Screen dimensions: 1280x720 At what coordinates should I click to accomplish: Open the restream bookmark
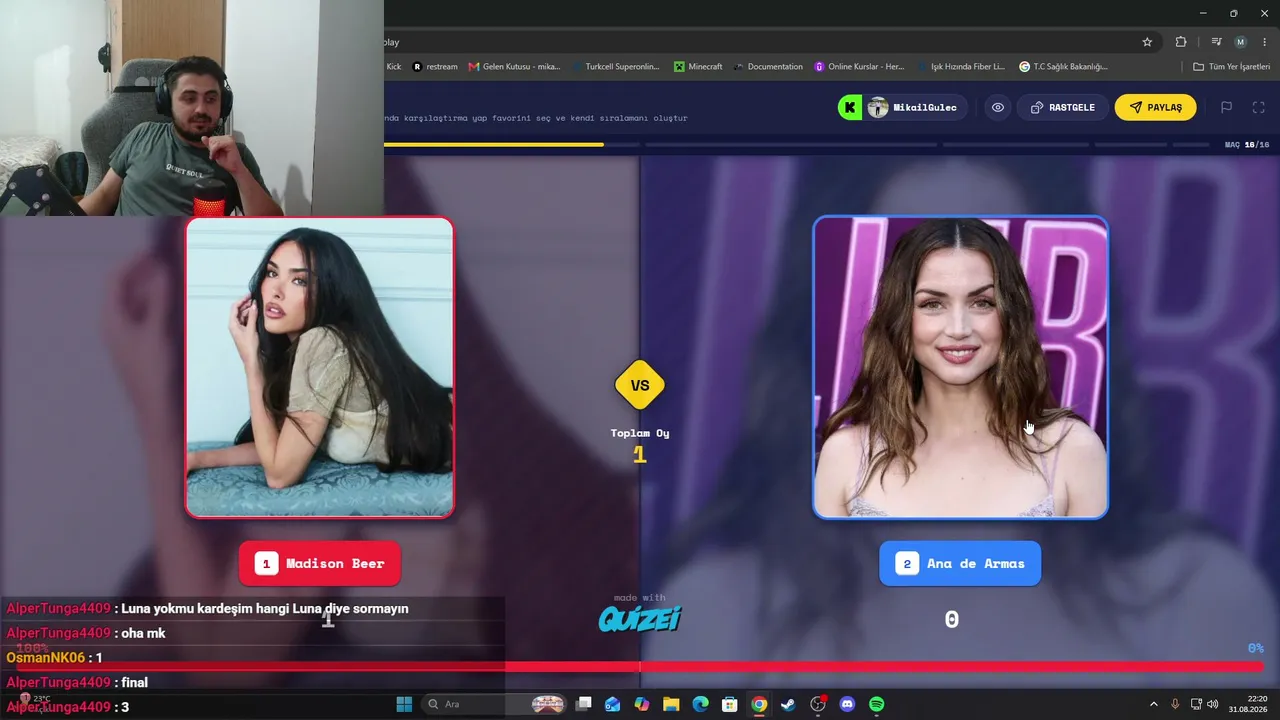point(435,67)
